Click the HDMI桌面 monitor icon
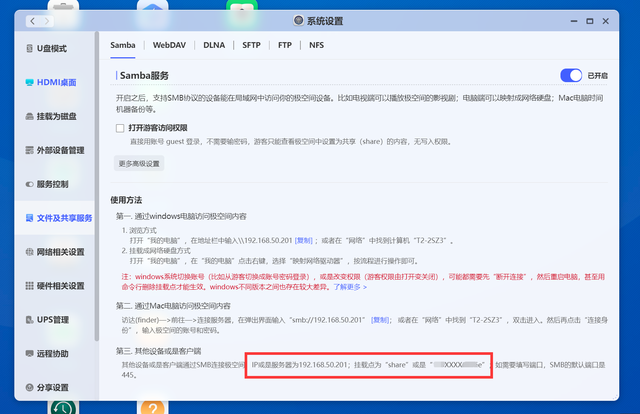Image resolution: width=640 pixels, height=414 pixels. coord(29,82)
